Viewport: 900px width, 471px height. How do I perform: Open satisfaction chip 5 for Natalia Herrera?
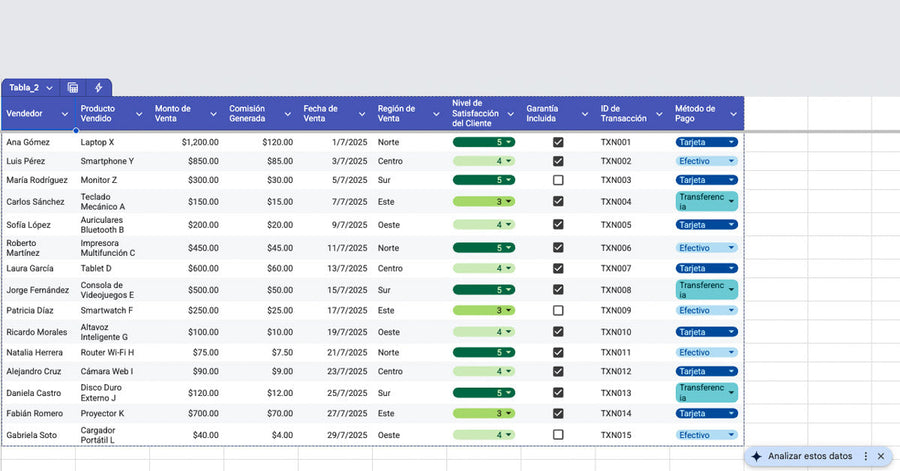click(x=484, y=352)
